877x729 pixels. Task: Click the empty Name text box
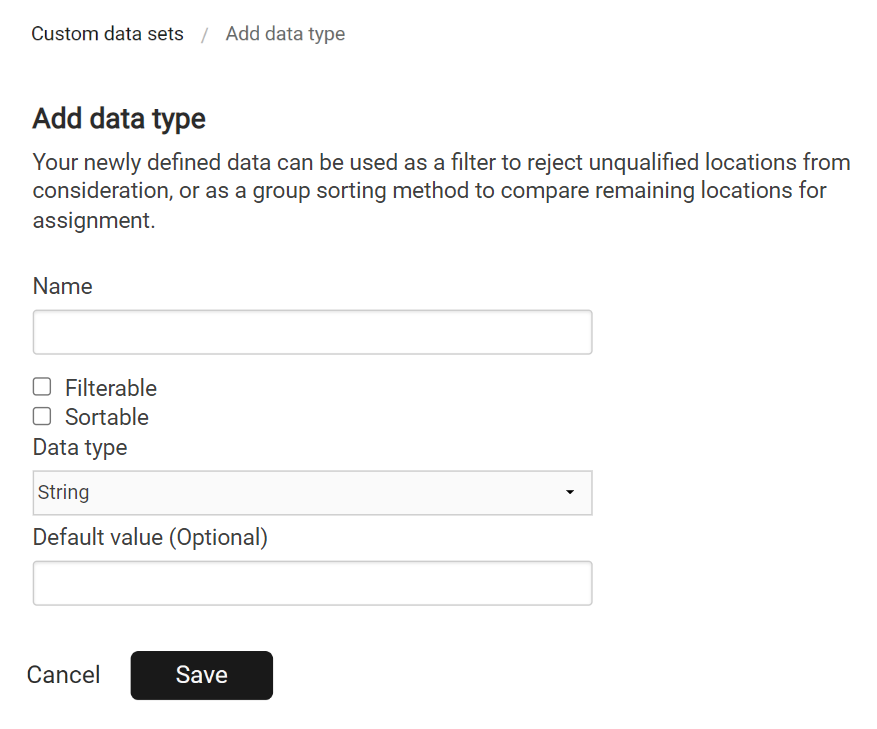coord(312,331)
